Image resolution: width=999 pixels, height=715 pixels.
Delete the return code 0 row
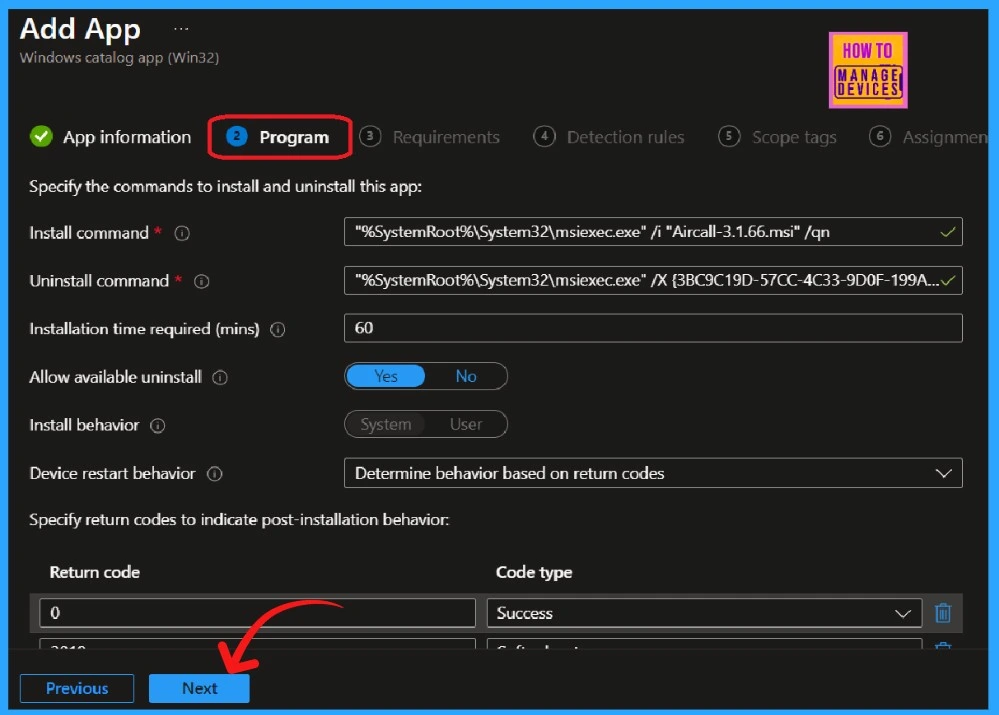coord(943,612)
